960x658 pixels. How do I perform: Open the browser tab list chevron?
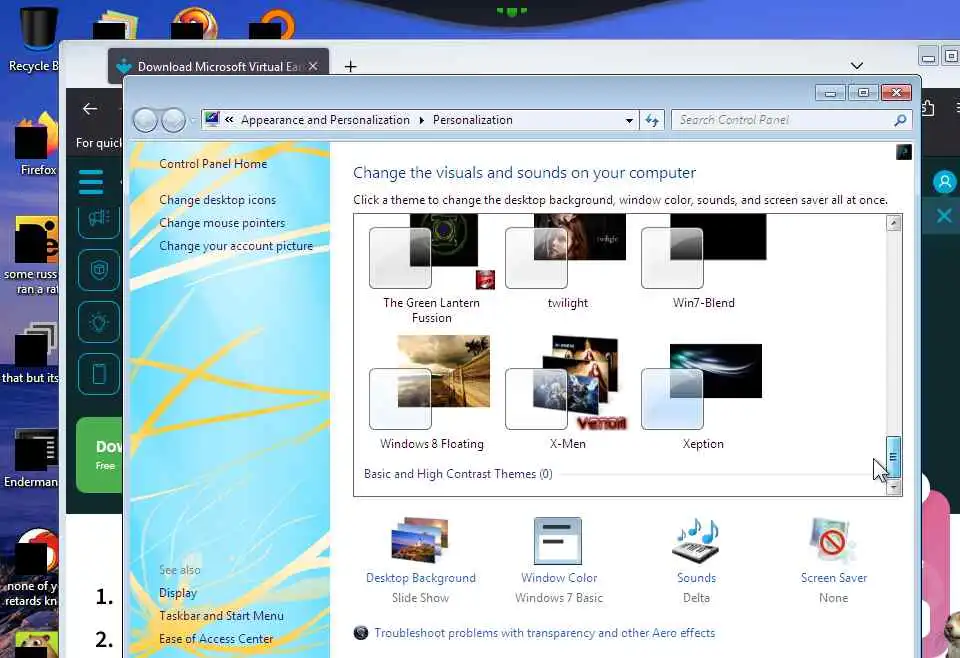coord(857,65)
